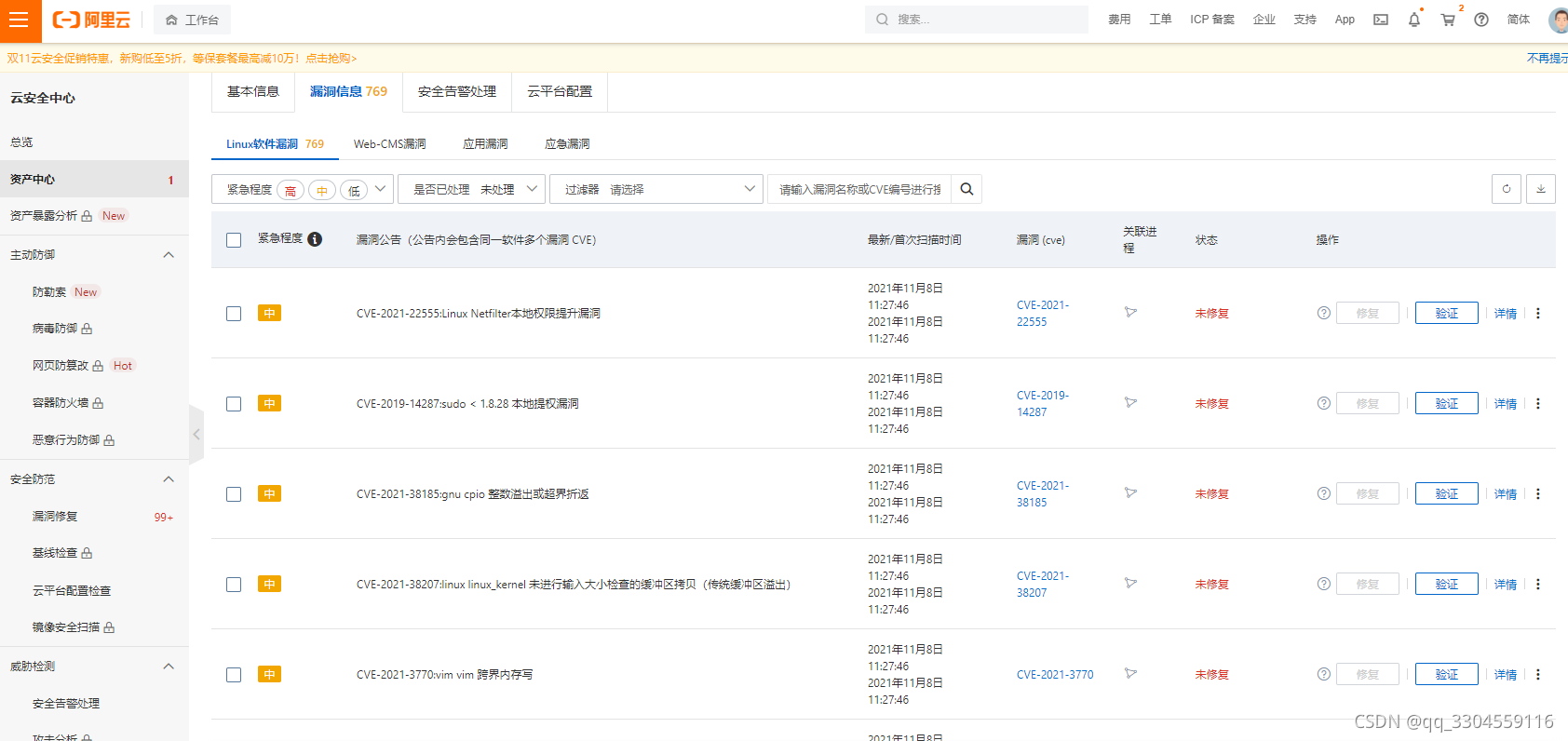1568x741 pixels.
Task: Download the vulnerability list export
Action: tap(1541, 189)
